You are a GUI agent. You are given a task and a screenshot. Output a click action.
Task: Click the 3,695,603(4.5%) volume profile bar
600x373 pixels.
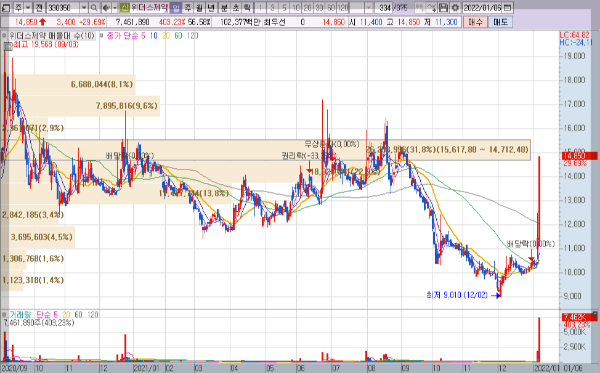click(38, 237)
